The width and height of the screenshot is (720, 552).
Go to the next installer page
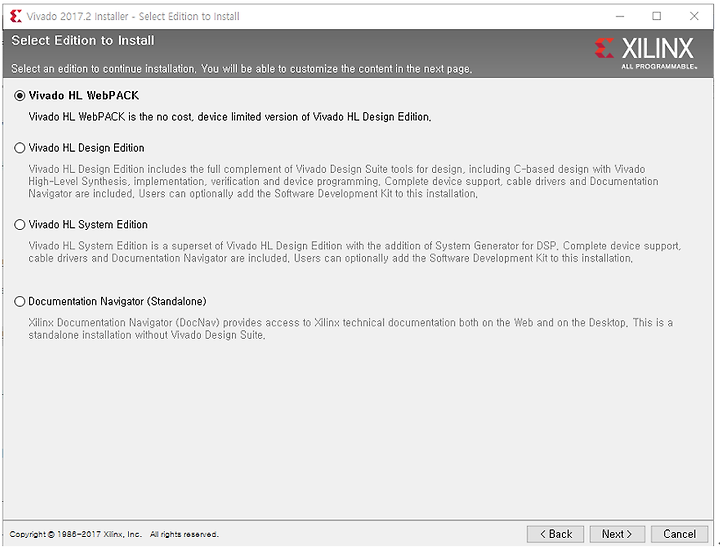tap(617, 534)
